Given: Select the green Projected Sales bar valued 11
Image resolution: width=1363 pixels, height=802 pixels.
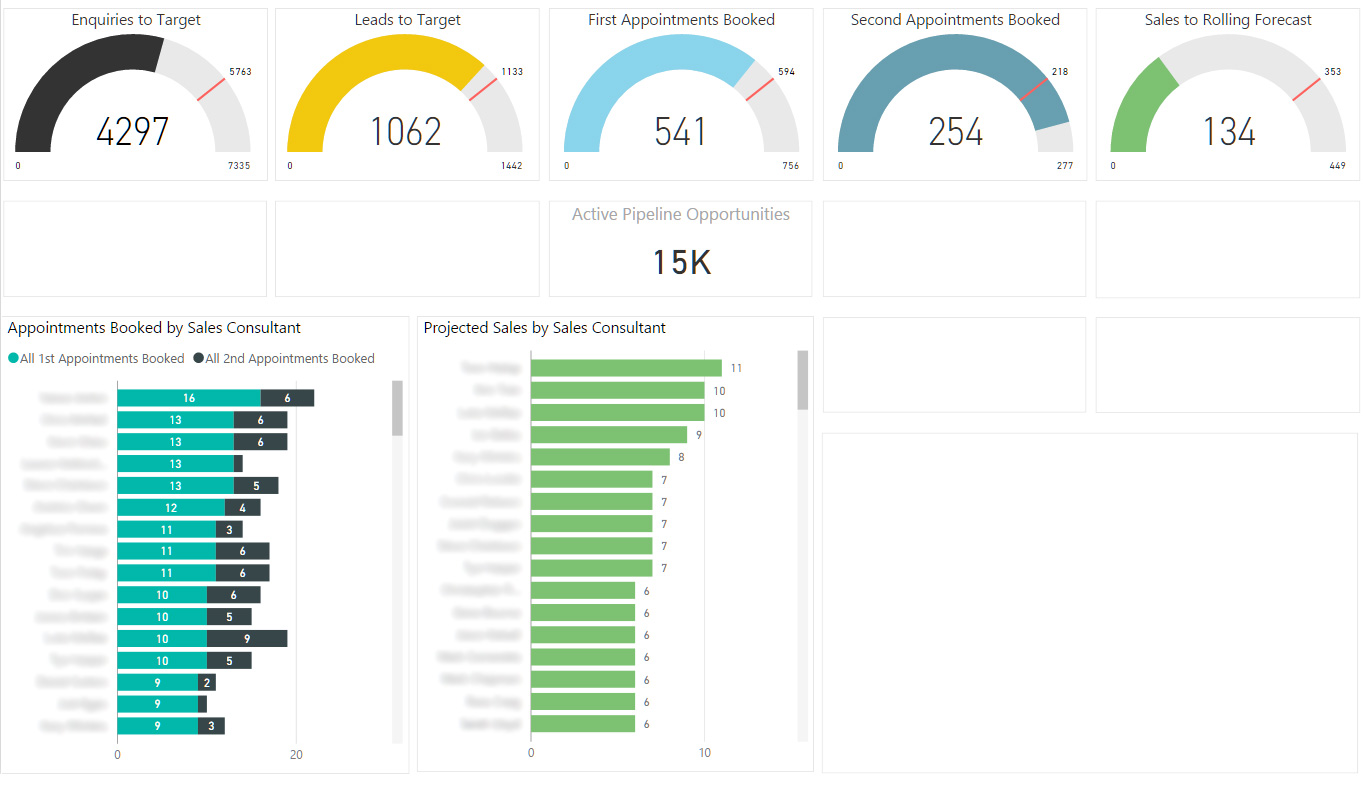Looking at the screenshot, I should (626, 368).
